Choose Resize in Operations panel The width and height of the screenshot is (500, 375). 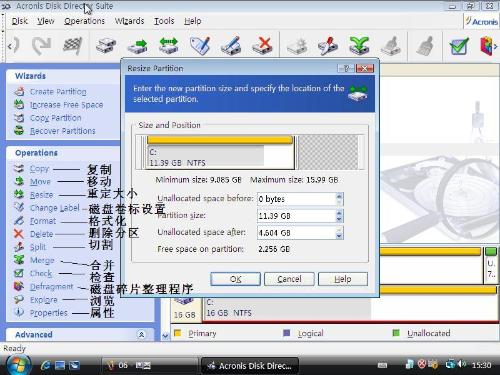click(41, 195)
